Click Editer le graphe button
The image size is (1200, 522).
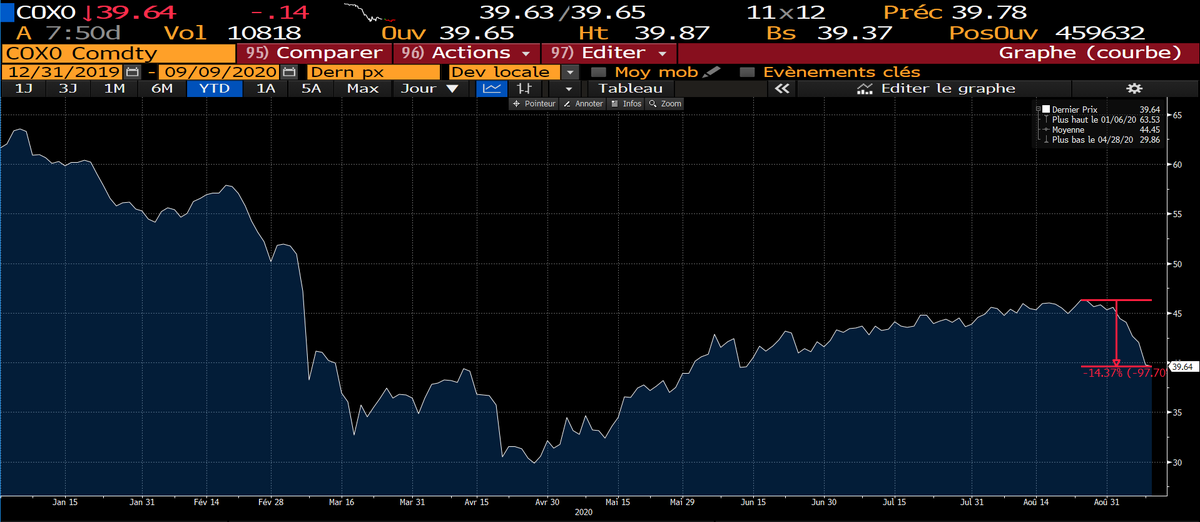[936, 89]
